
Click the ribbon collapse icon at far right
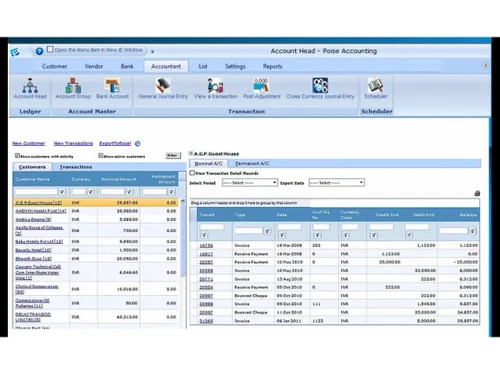(x=486, y=66)
